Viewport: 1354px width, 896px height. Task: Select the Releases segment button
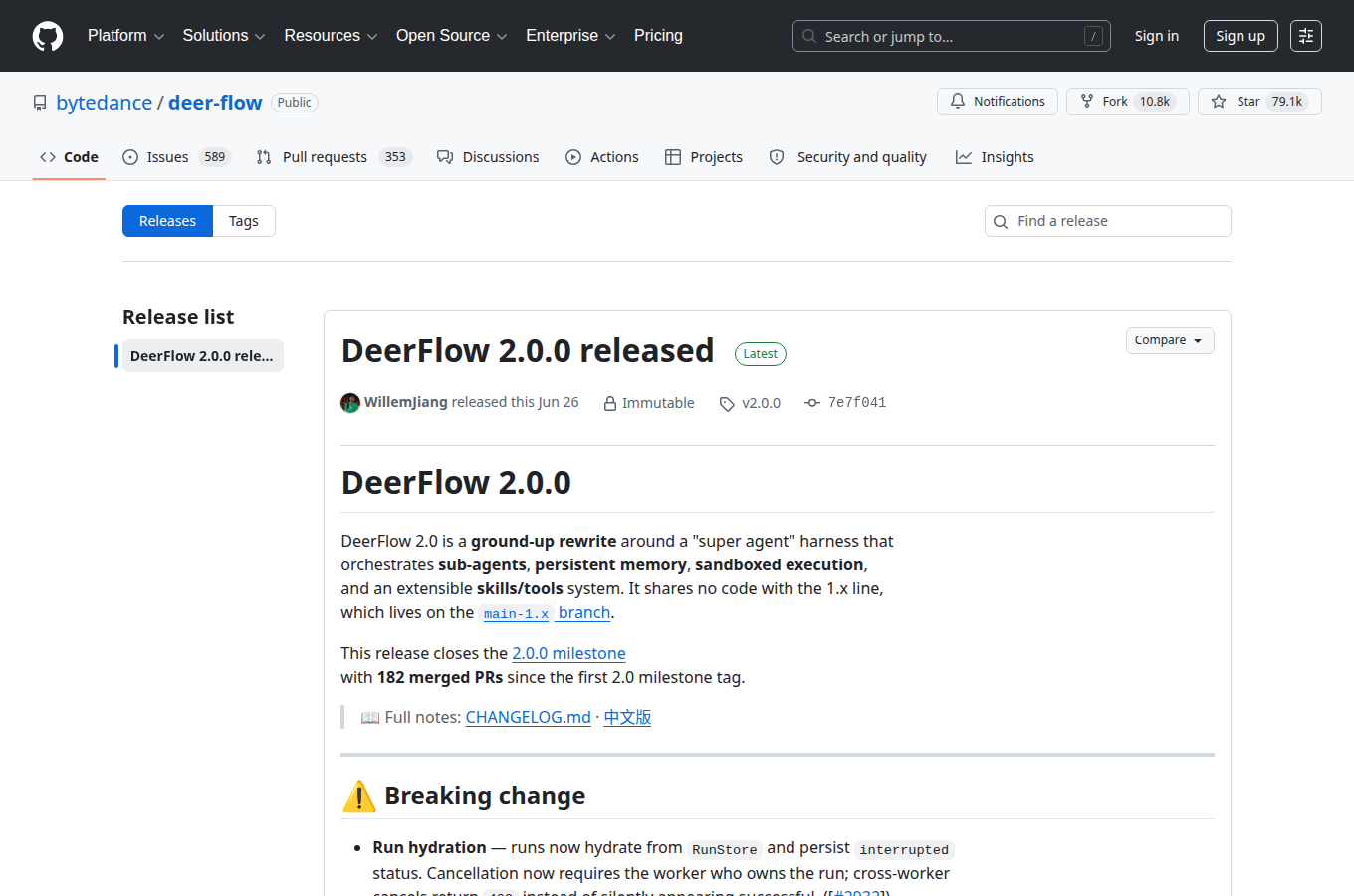[x=167, y=221]
